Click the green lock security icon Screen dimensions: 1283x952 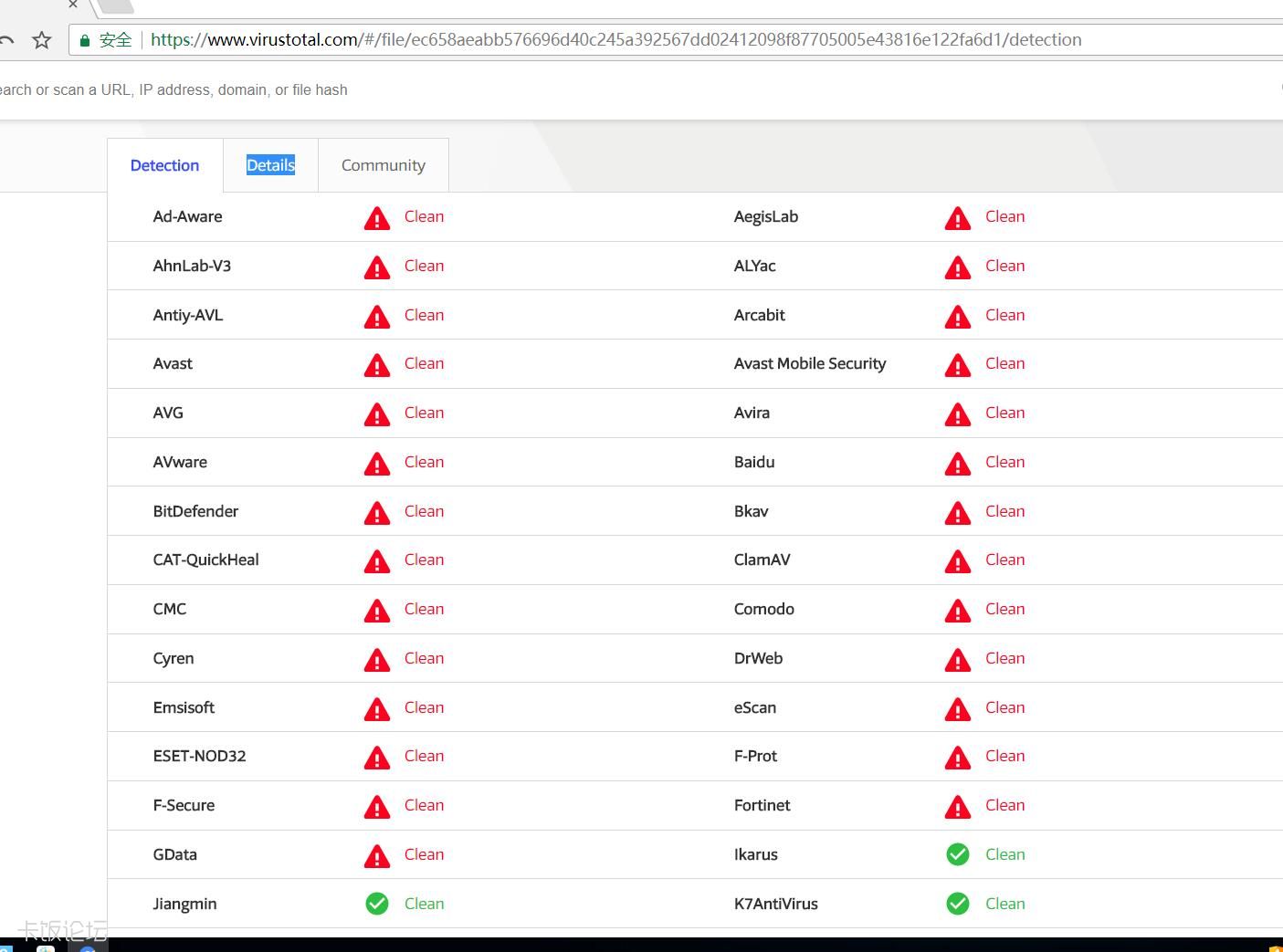pyautogui.click(x=85, y=40)
